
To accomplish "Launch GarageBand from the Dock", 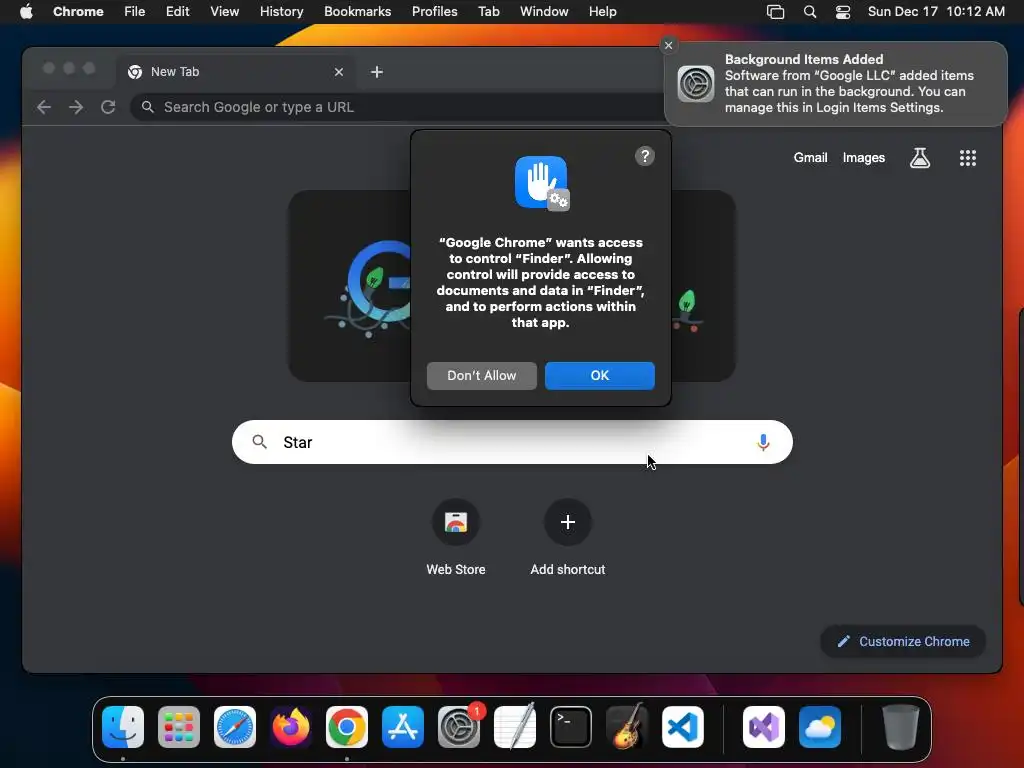I will [627, 727].
